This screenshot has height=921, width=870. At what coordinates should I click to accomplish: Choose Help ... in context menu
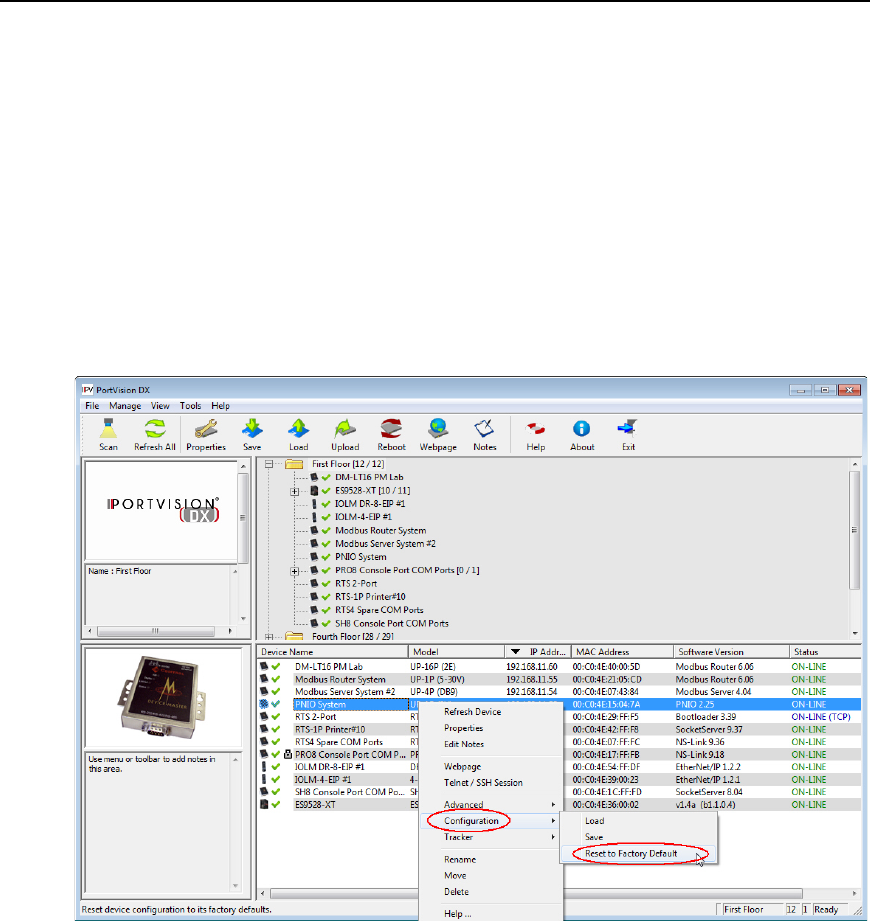pos(458,913)
